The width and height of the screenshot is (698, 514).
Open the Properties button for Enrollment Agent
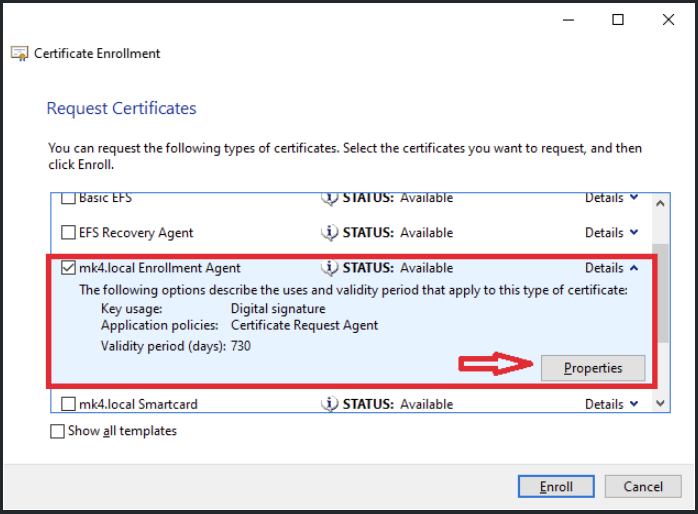593,368
